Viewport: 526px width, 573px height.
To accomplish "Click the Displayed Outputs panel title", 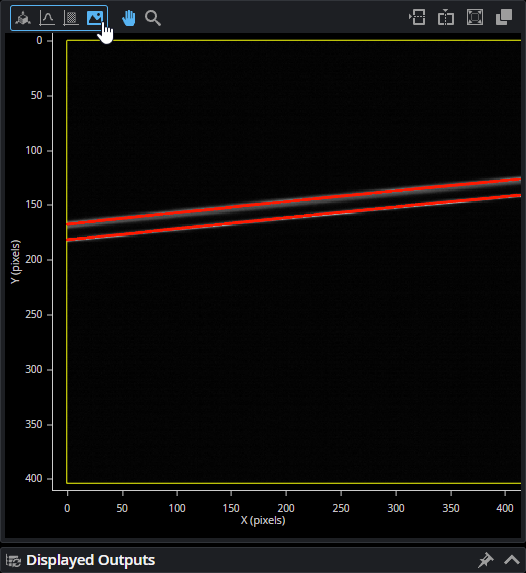I will click(91, 560).
